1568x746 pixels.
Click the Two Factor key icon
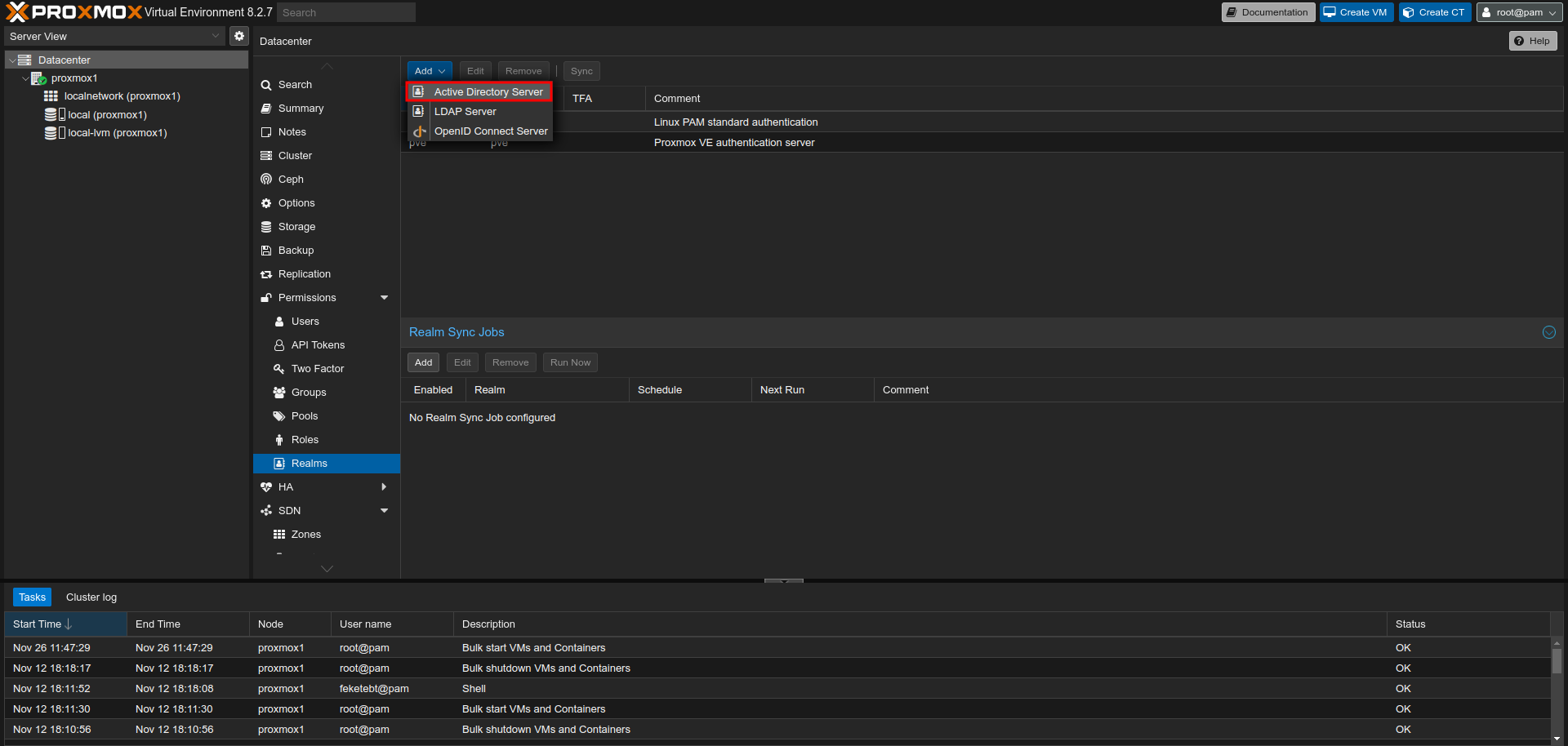[279, 369]
